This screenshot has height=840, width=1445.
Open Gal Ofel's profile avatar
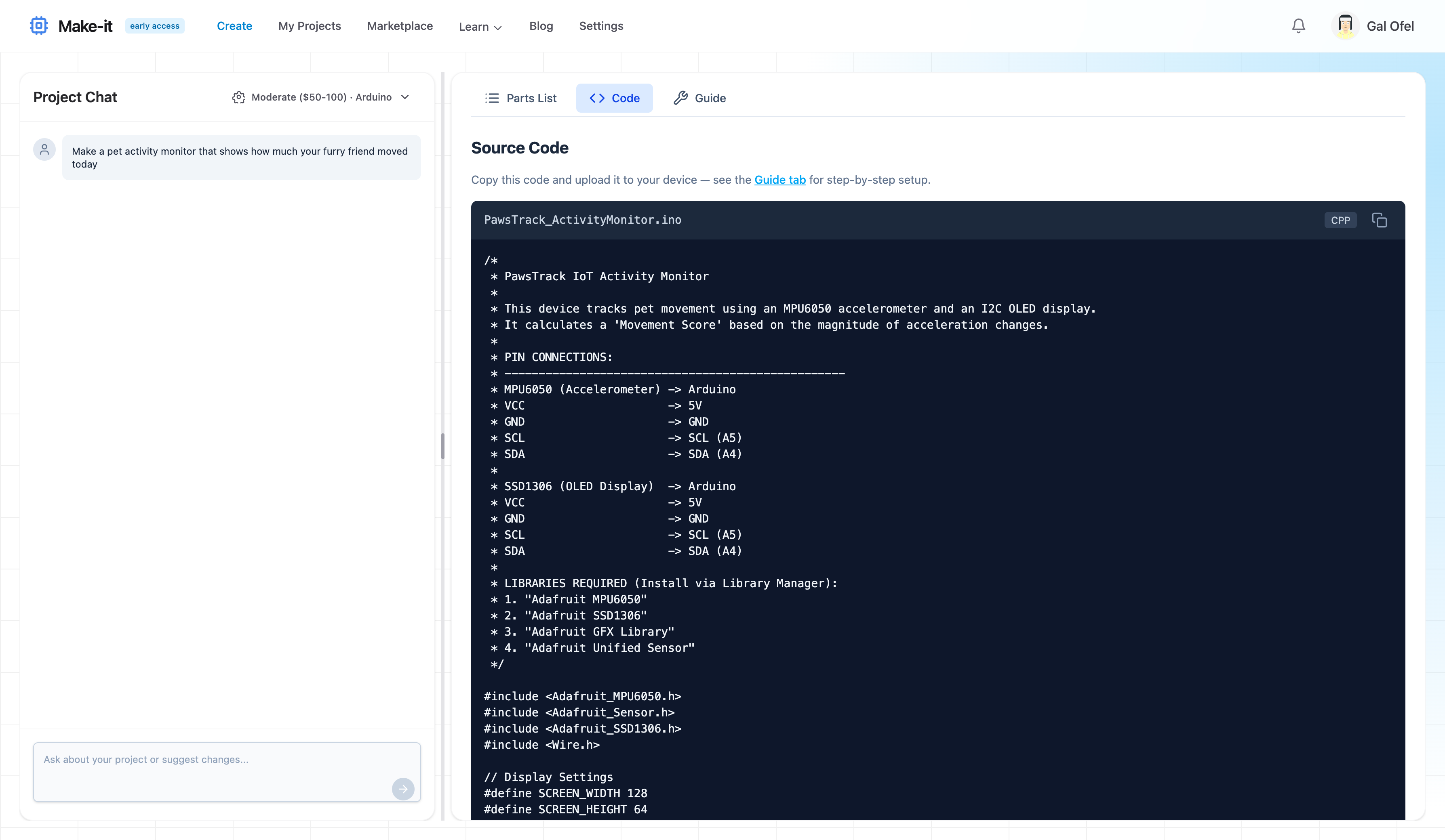click(1346, 25)
